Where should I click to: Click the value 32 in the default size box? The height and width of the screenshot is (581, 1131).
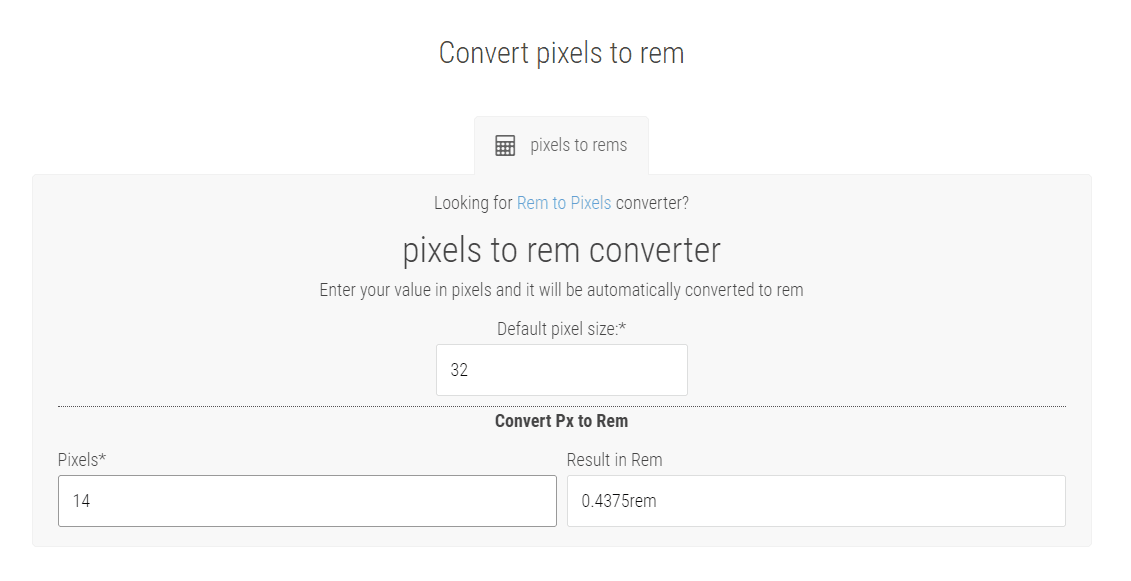(459, 370)
